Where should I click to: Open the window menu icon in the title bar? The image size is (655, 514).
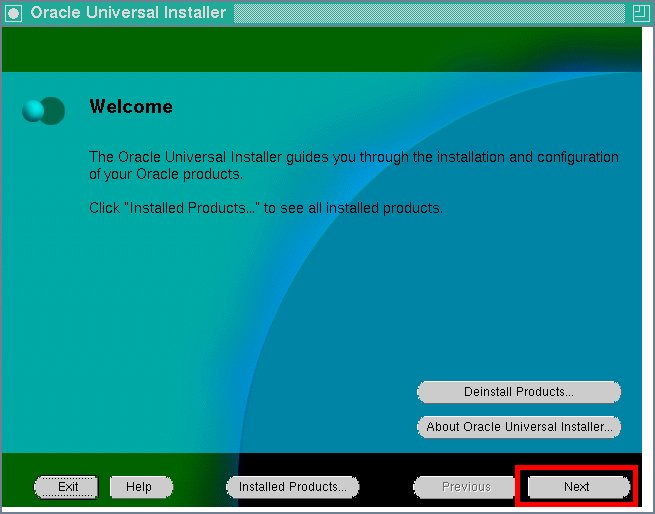13,13
